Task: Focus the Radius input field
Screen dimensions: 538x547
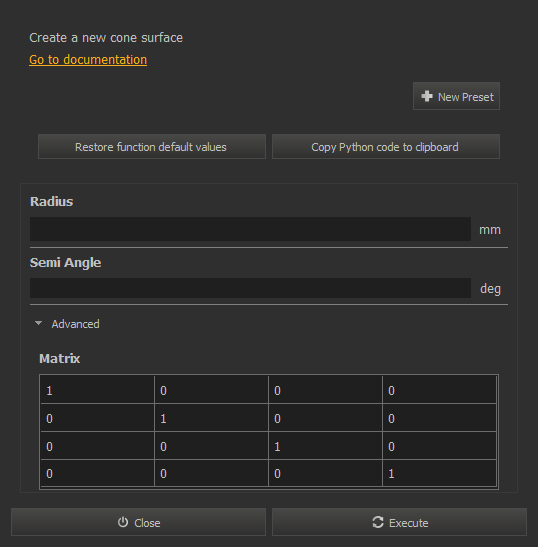Action: click(x=250, y=229)
